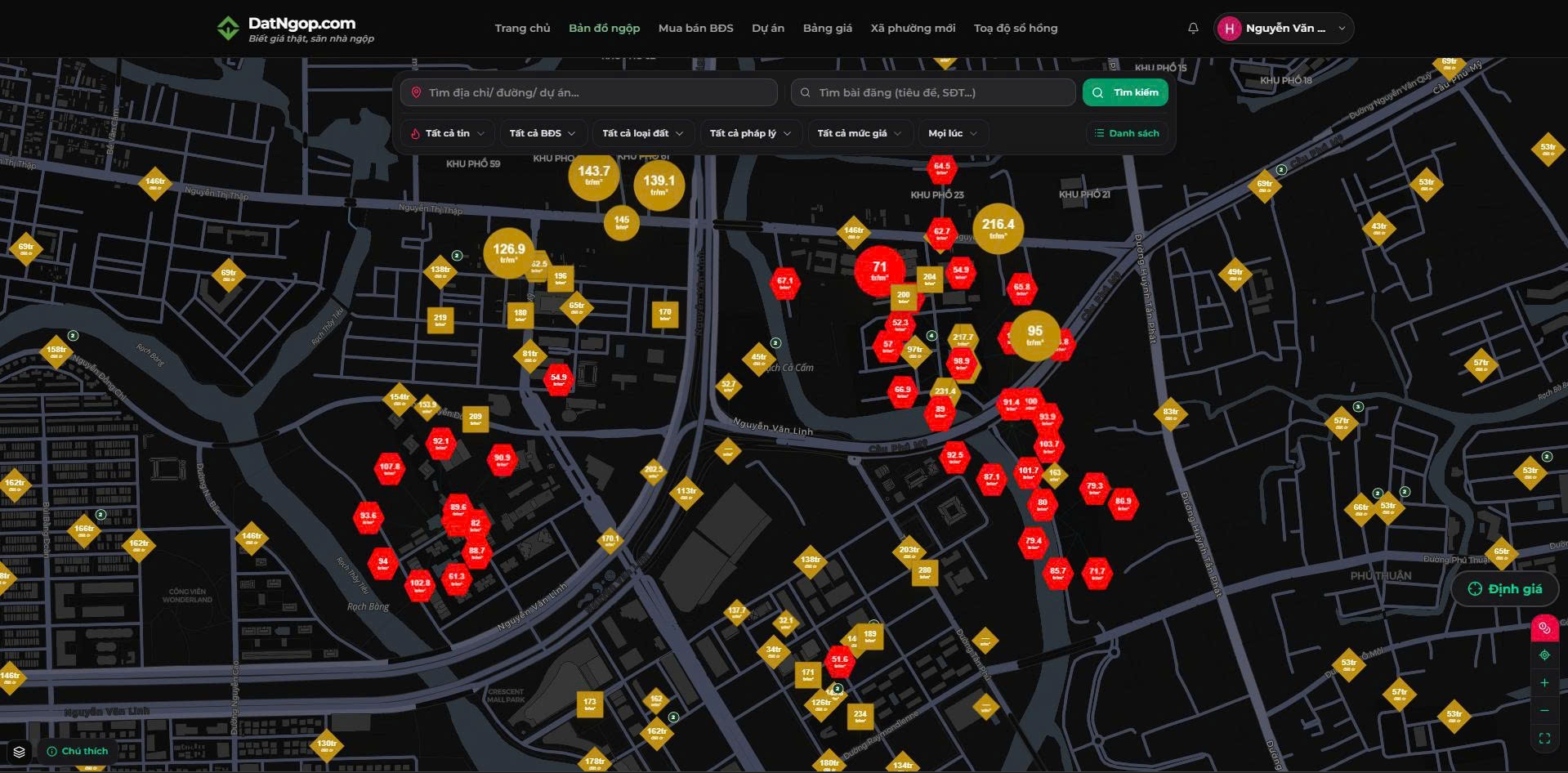The height and width of the screenshot is (773, 1568).
Task: Click the red 79.3 hexagon marker
Action: pyautogui.click(x=1094, y=489)
